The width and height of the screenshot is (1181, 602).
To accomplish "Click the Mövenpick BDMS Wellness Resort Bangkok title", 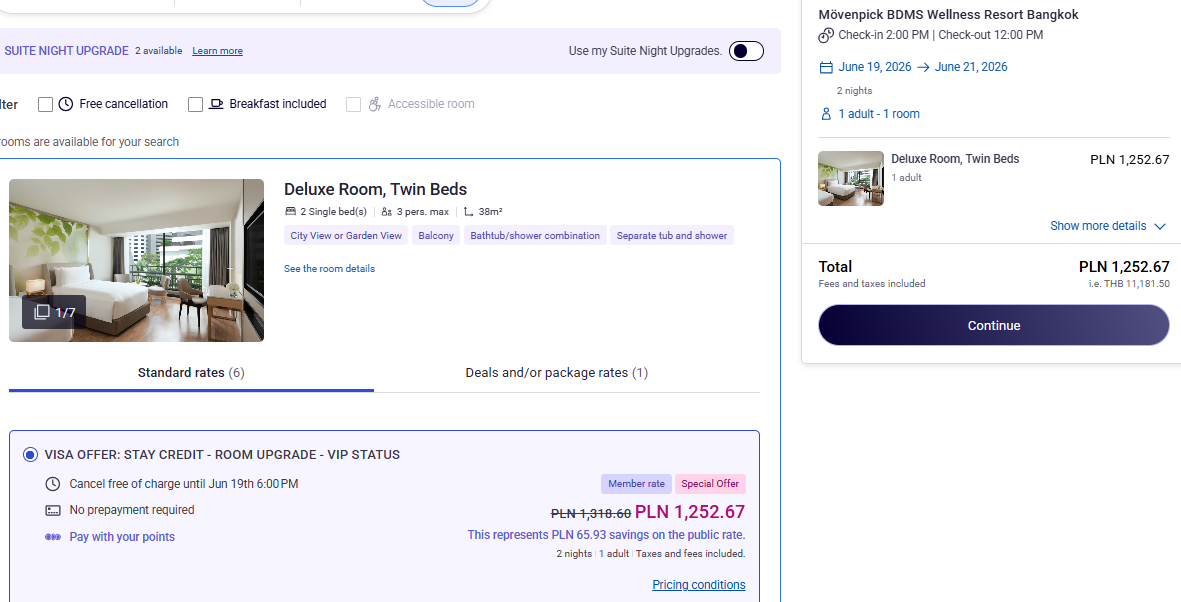I will click(x=948, y=14).
